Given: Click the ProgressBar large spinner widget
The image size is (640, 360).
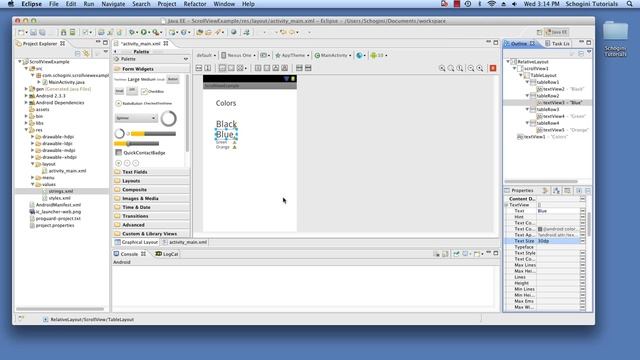Looking at the screenshot, I should (168, 119).
